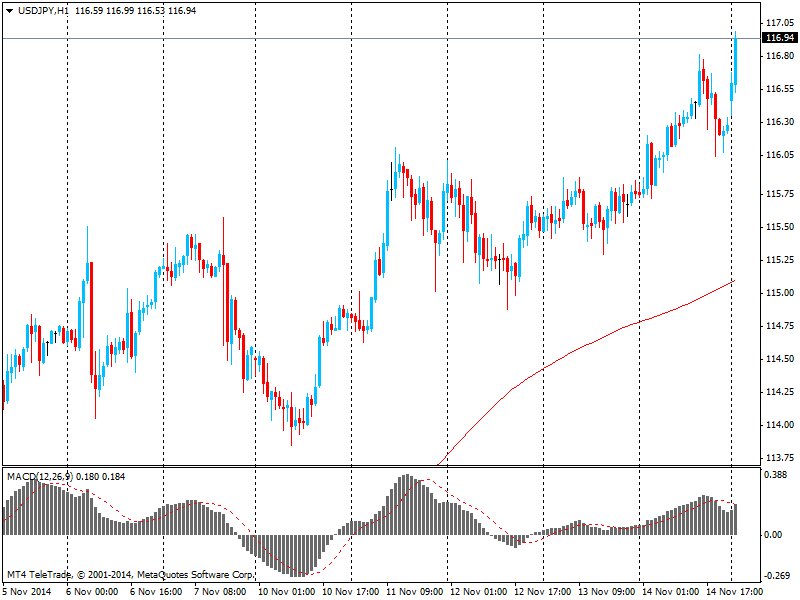The width and height of the screenshot is (800, 600).
Task: Click the 114.50 price axis value
Action: coord(780,359)
